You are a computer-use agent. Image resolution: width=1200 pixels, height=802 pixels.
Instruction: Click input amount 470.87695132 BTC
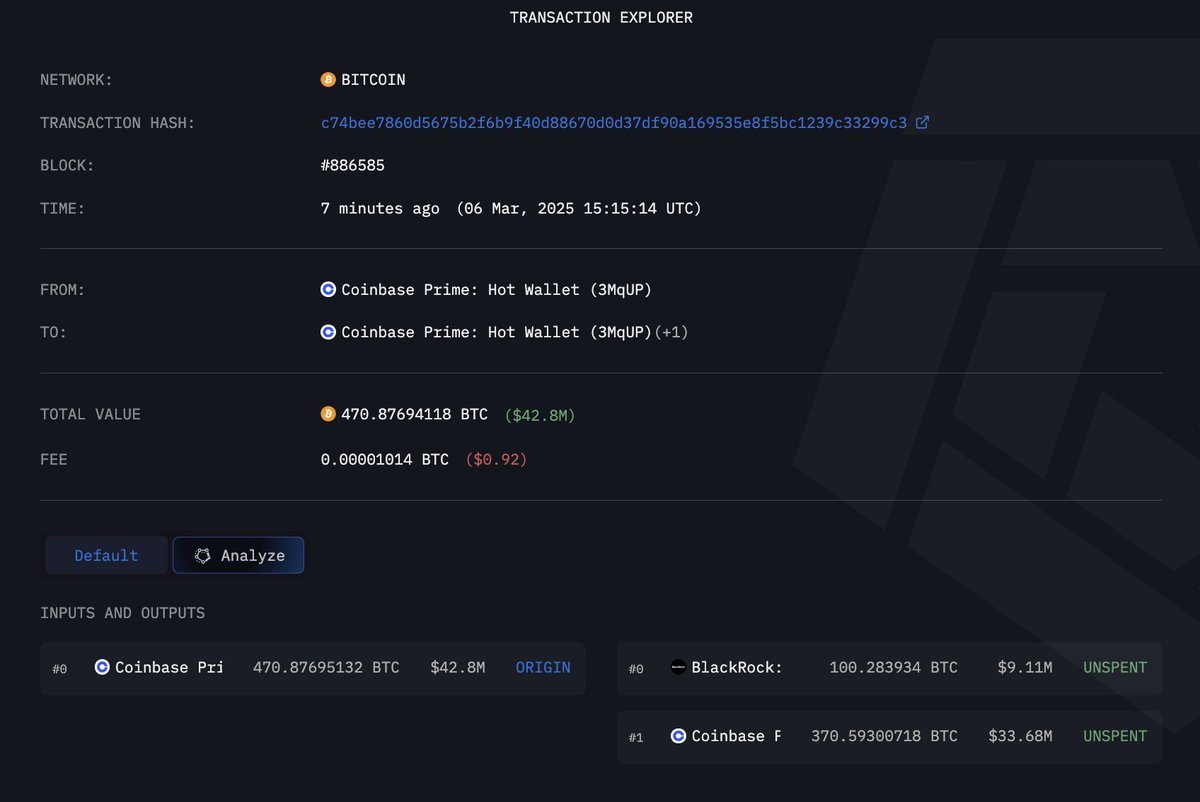coord(326,667)
